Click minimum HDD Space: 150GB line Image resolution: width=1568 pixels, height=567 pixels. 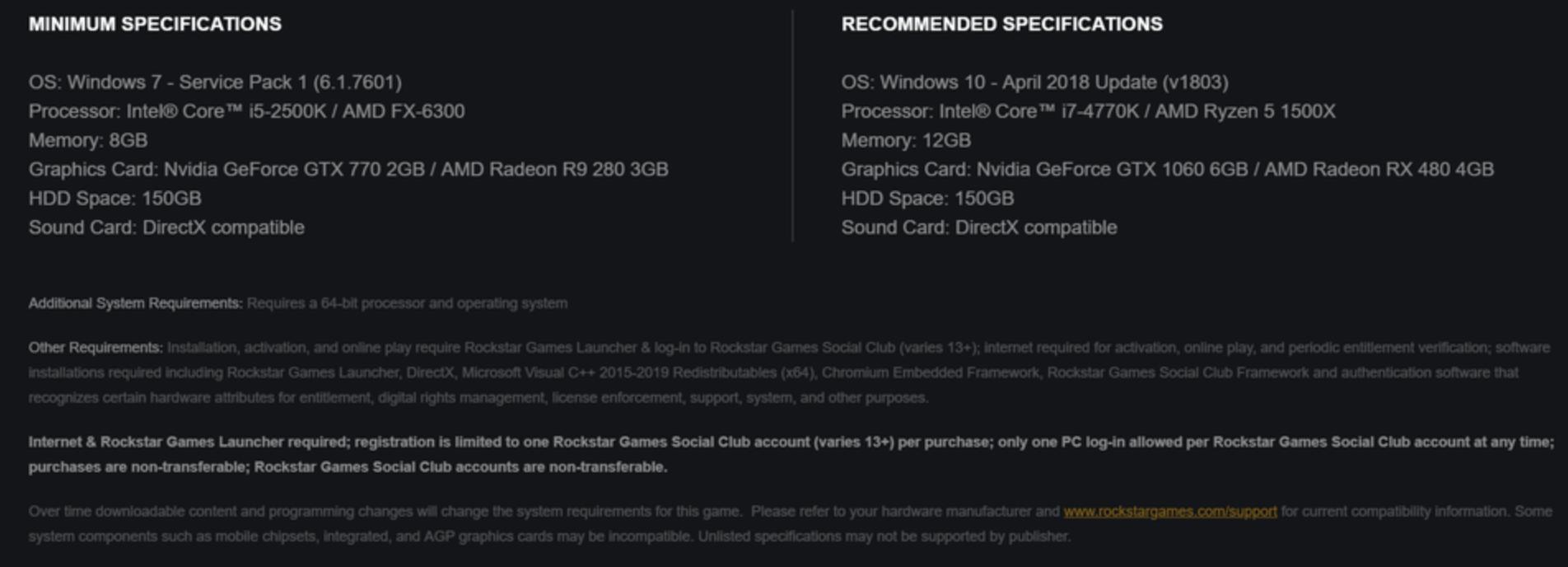(114, 198)
